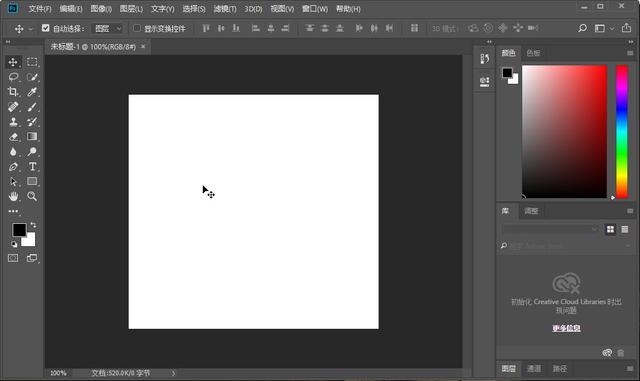Select the Rectangle shape tool

[32, 181]
